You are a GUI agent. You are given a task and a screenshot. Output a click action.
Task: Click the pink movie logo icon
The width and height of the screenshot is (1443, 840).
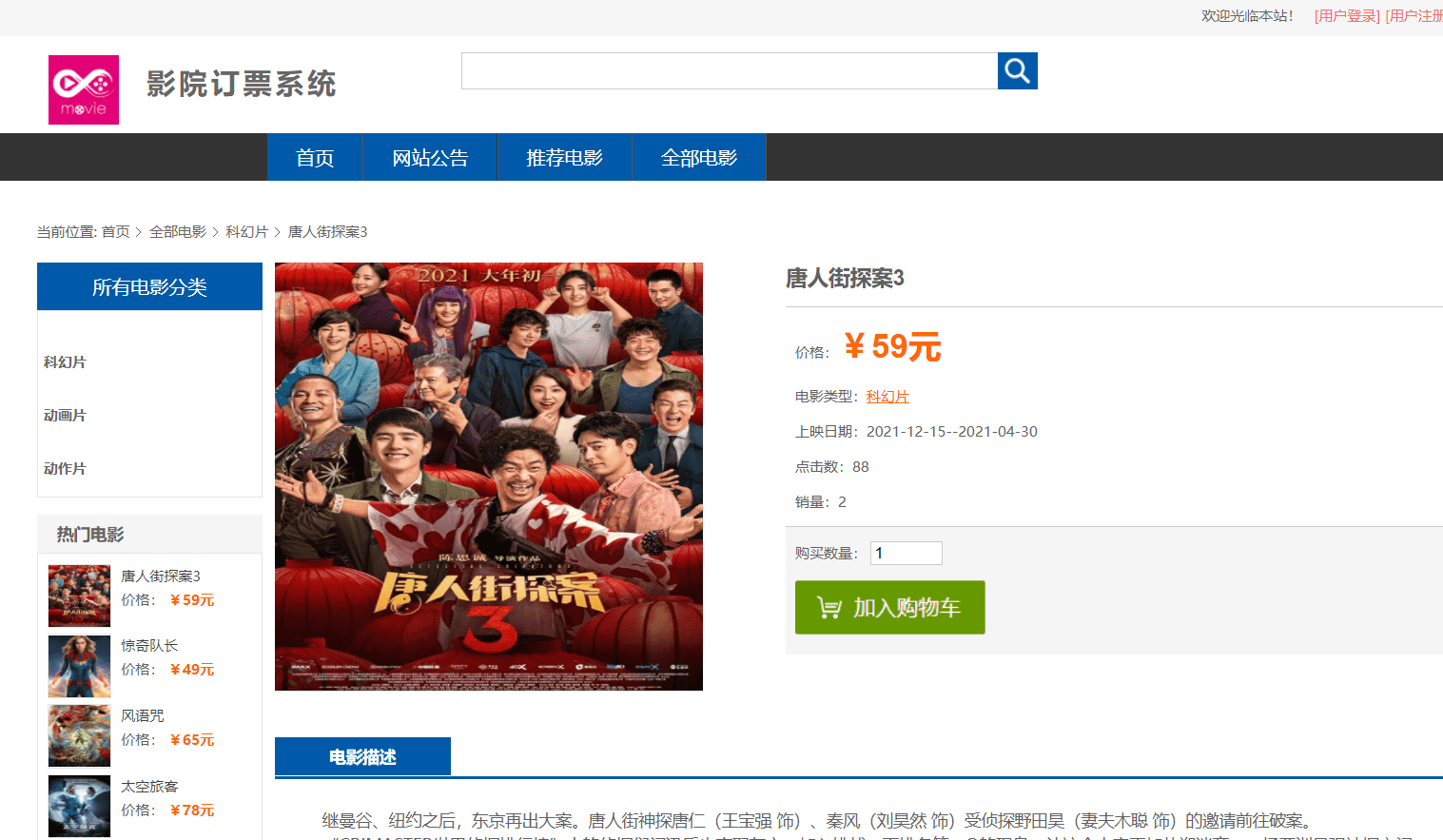pos(84,89)
